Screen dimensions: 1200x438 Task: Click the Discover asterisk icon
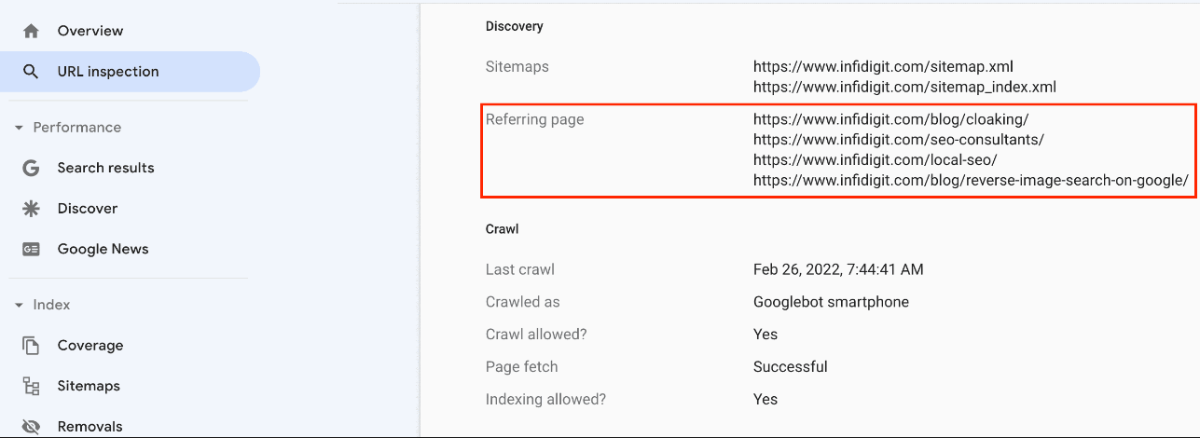point(31,209)
